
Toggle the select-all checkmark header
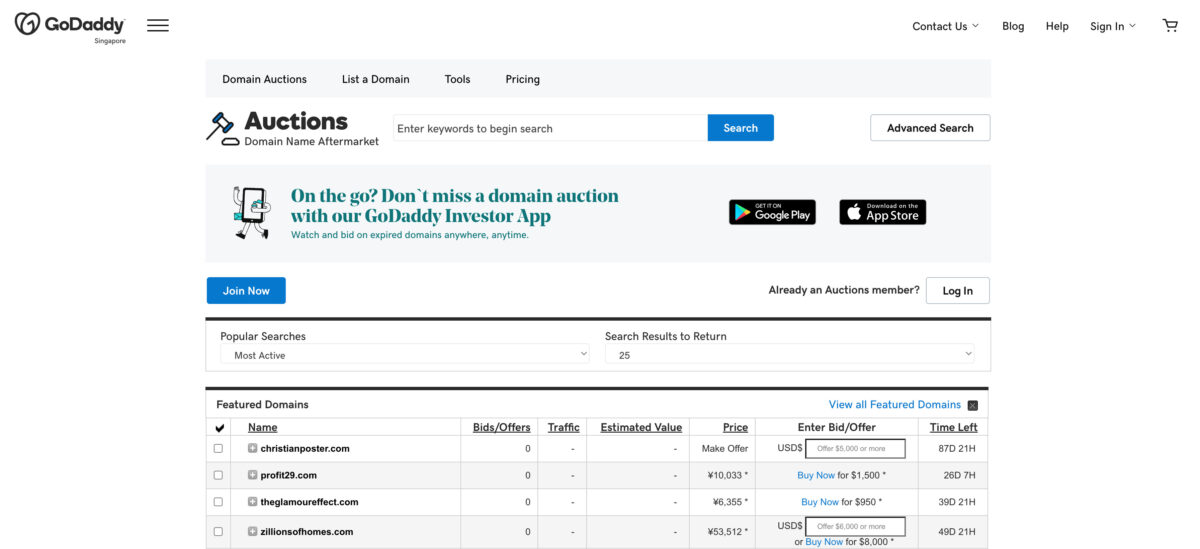pos(219,428)
